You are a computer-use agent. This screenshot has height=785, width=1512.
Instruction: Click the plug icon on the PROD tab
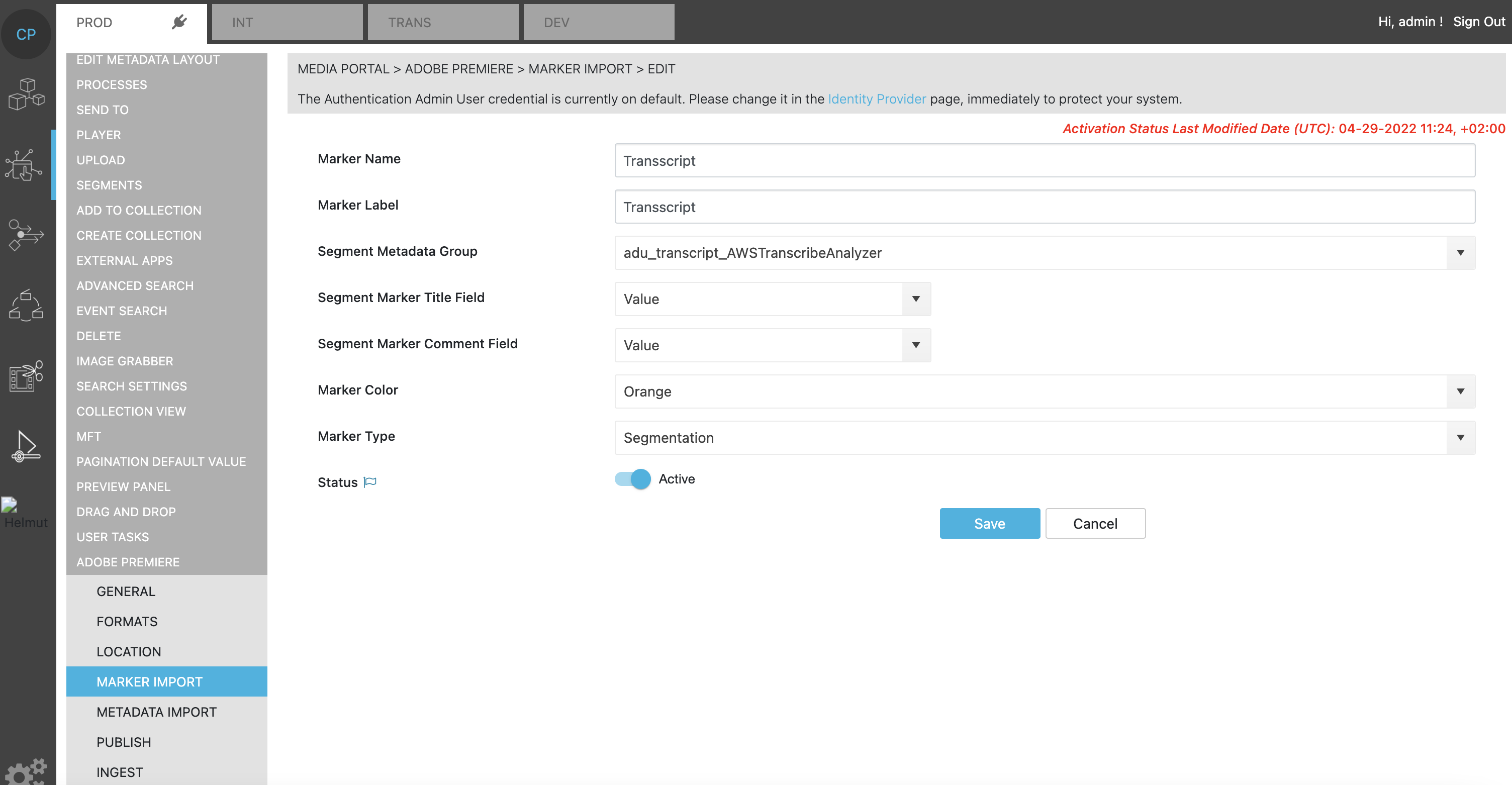click(179, 22)
